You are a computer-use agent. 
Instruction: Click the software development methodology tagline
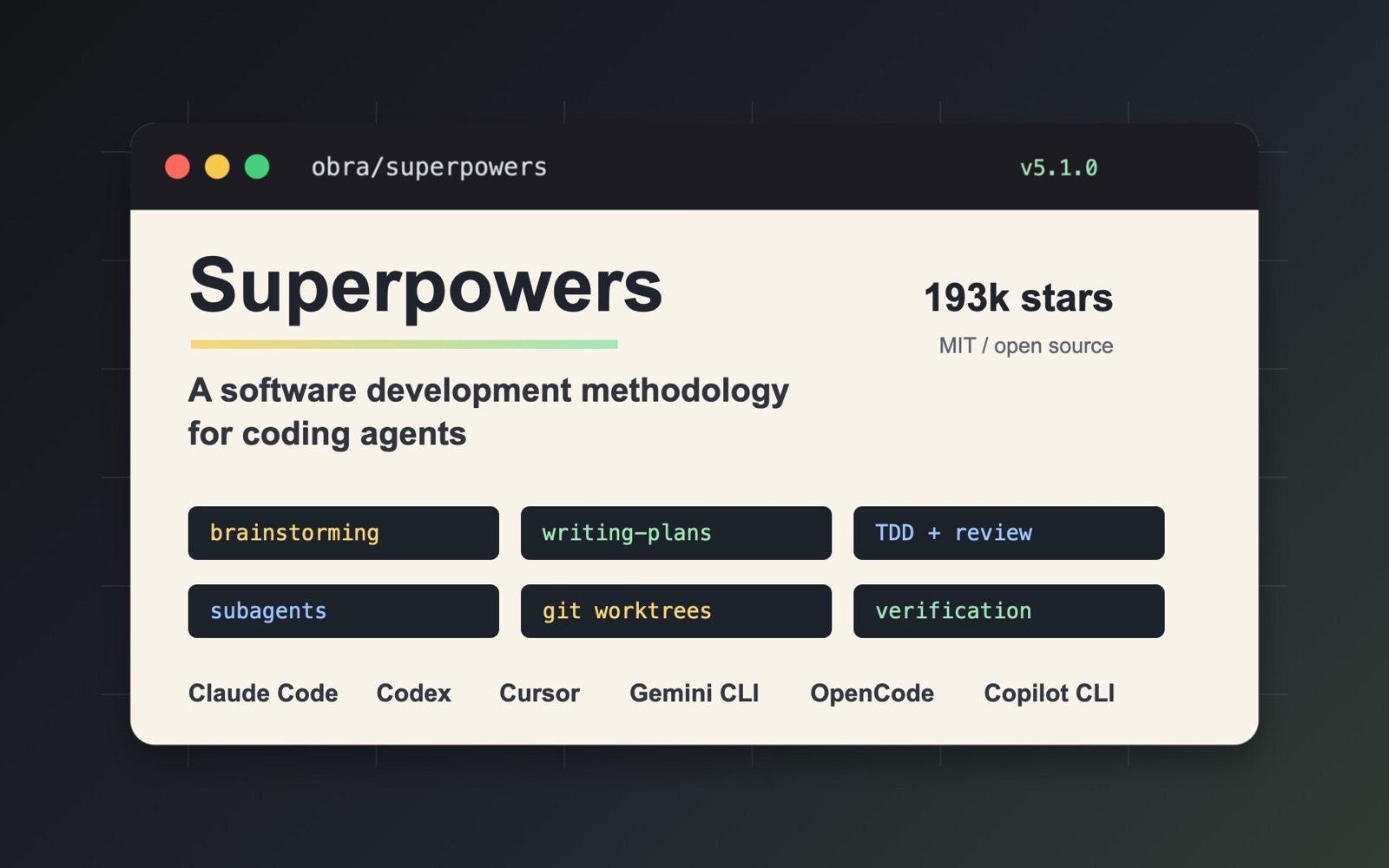(488, 411)
